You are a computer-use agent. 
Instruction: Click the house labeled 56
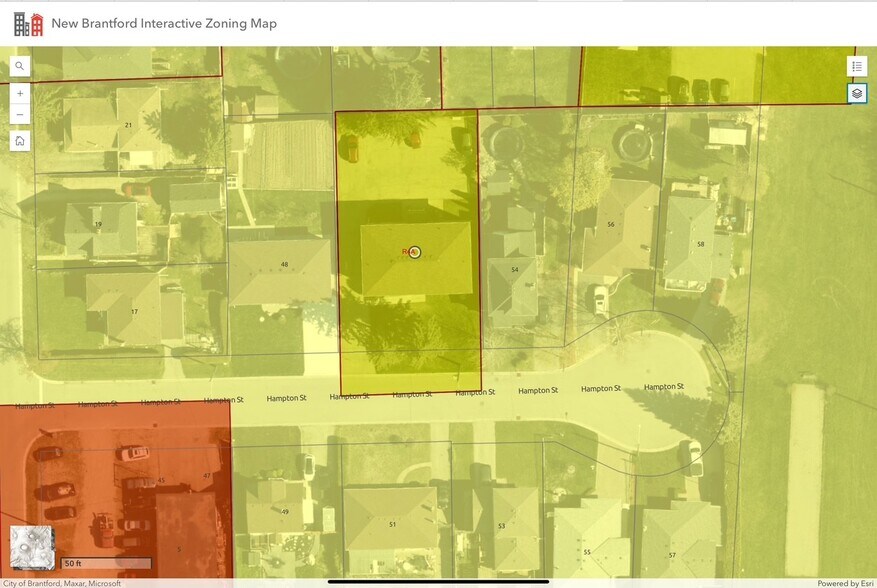pyautogui.click(x=610, y=225)
